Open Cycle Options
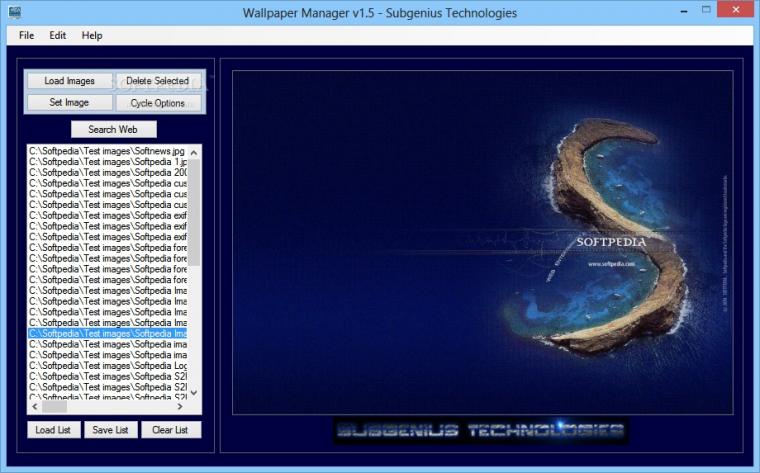The image size is (760, 473). (158, 103)
